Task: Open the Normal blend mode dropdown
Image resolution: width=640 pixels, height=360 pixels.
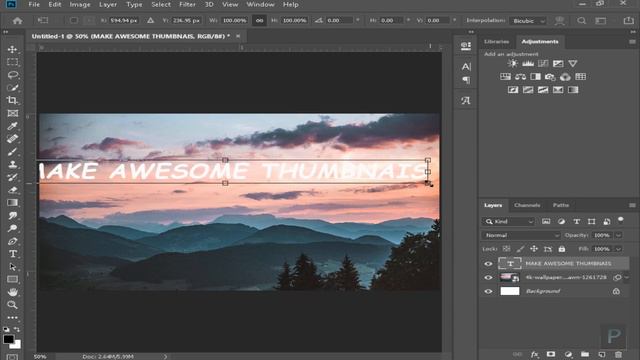Action: pos(522,236)
